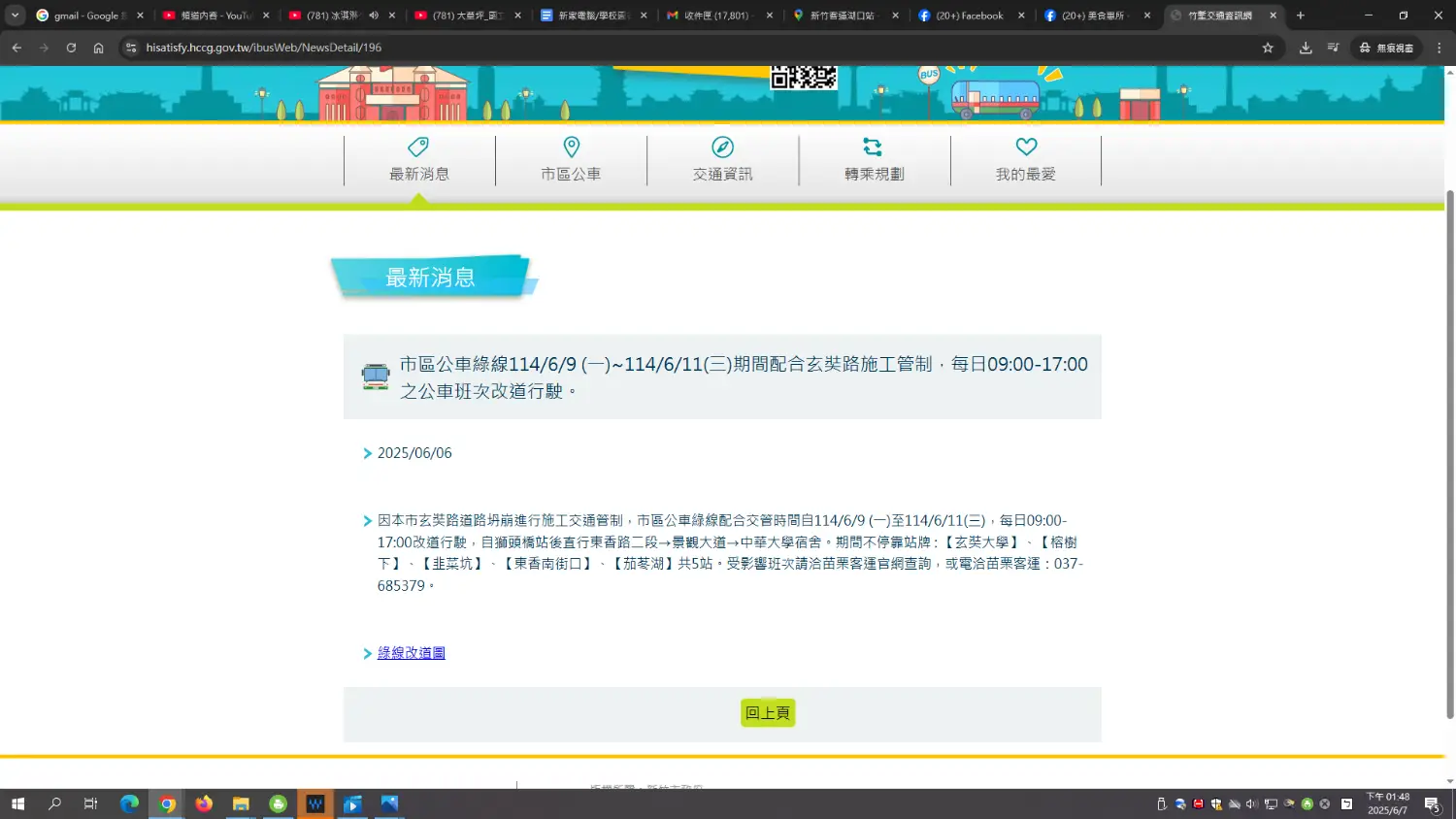
Task: Reload the page with the refresh icon
Action: coord(71,48)
